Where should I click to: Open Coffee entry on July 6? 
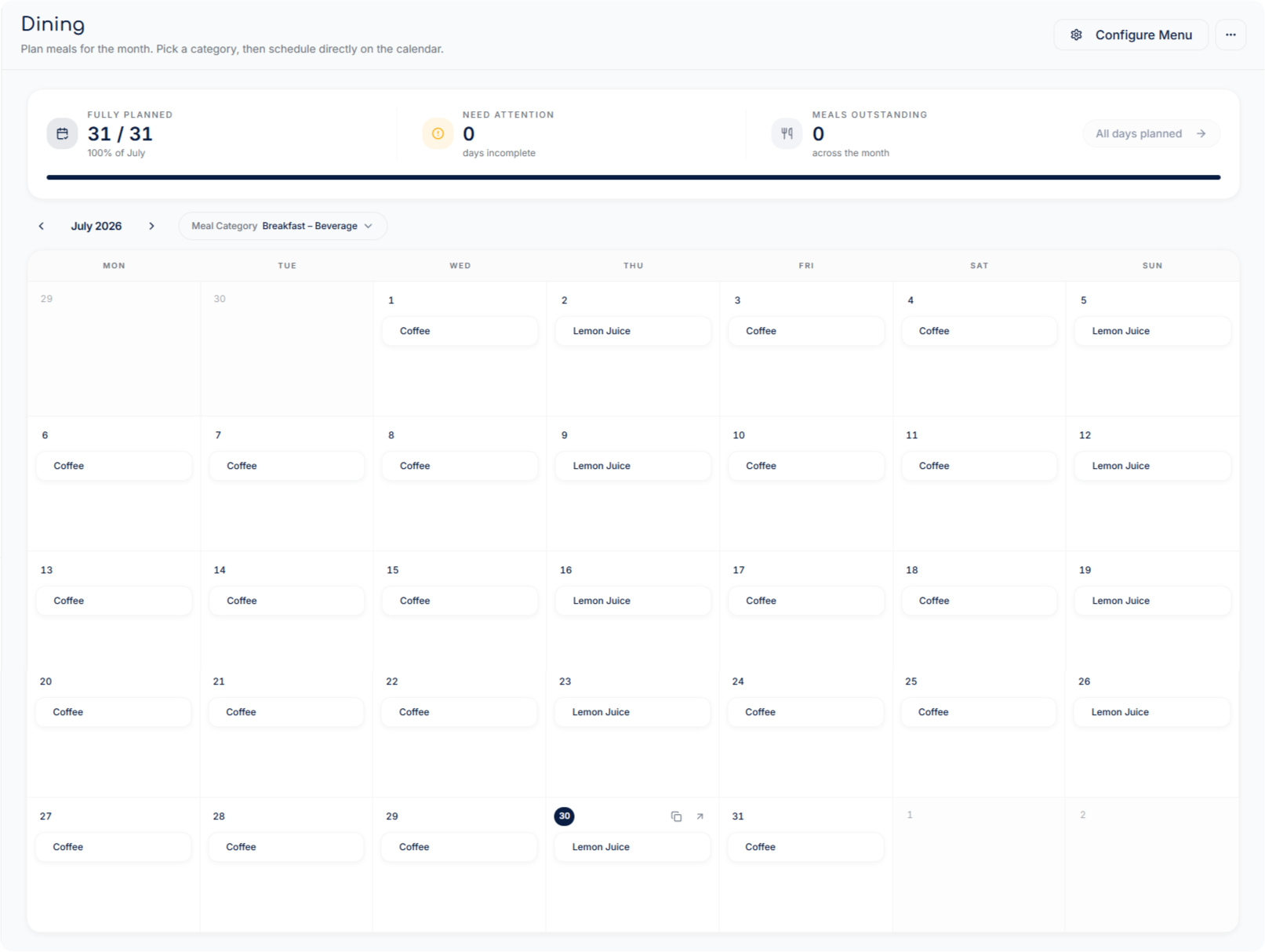(x=114, y=466)
